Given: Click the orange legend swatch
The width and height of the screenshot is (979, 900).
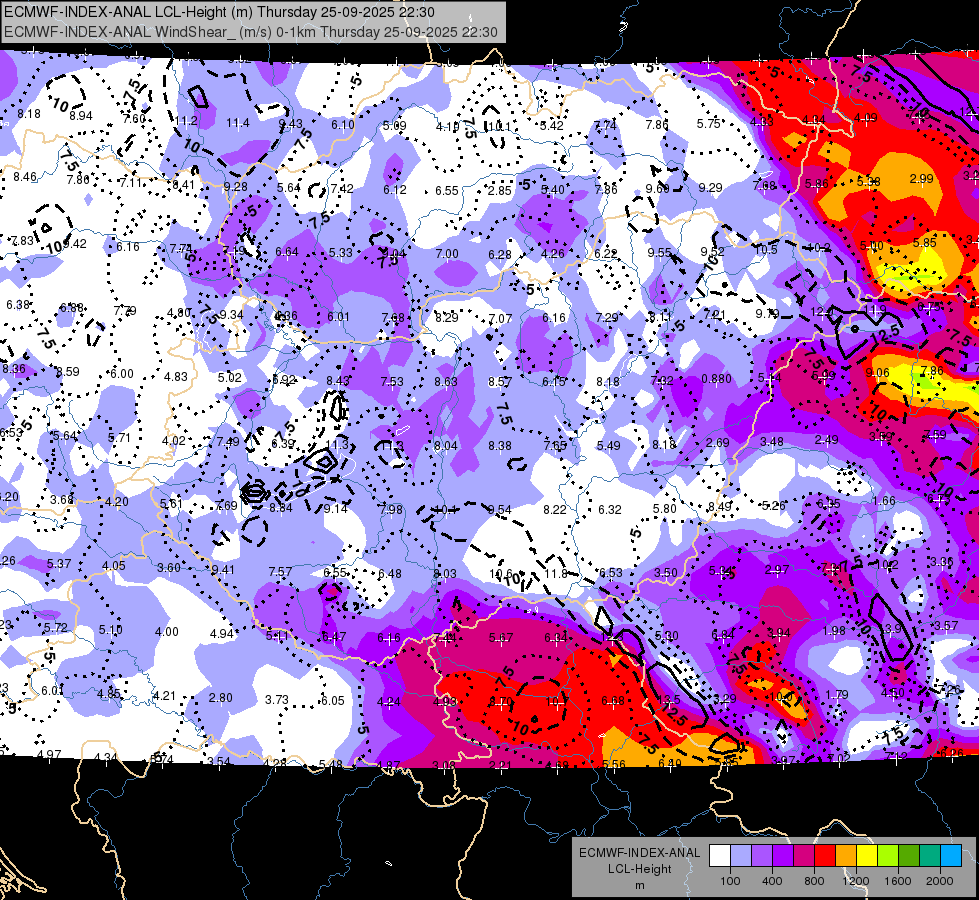Looking at the screenshot, I should coord(846,856).
